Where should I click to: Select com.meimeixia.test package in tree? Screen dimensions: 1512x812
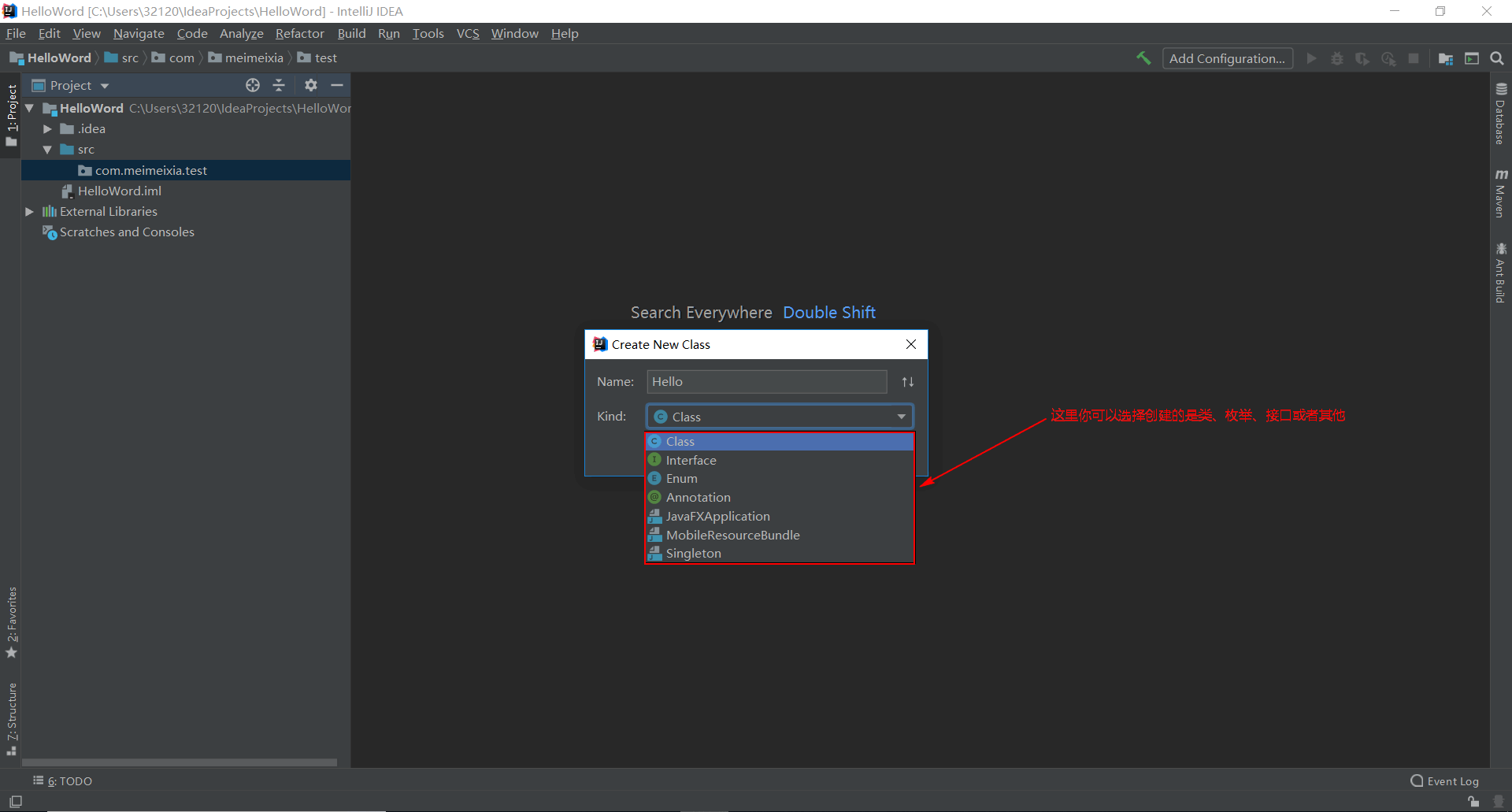point(186,170)
